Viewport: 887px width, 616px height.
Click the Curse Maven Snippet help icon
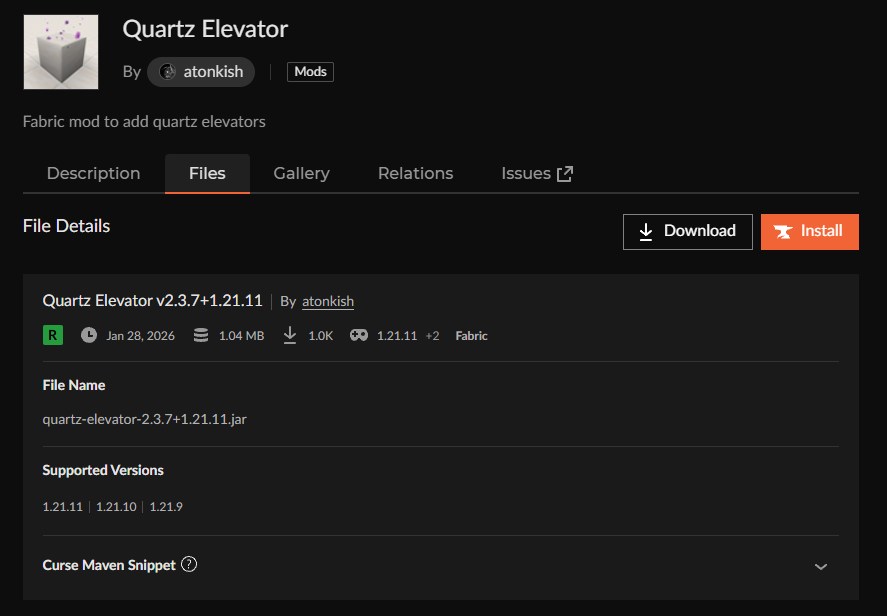click(x=189, y=564)
